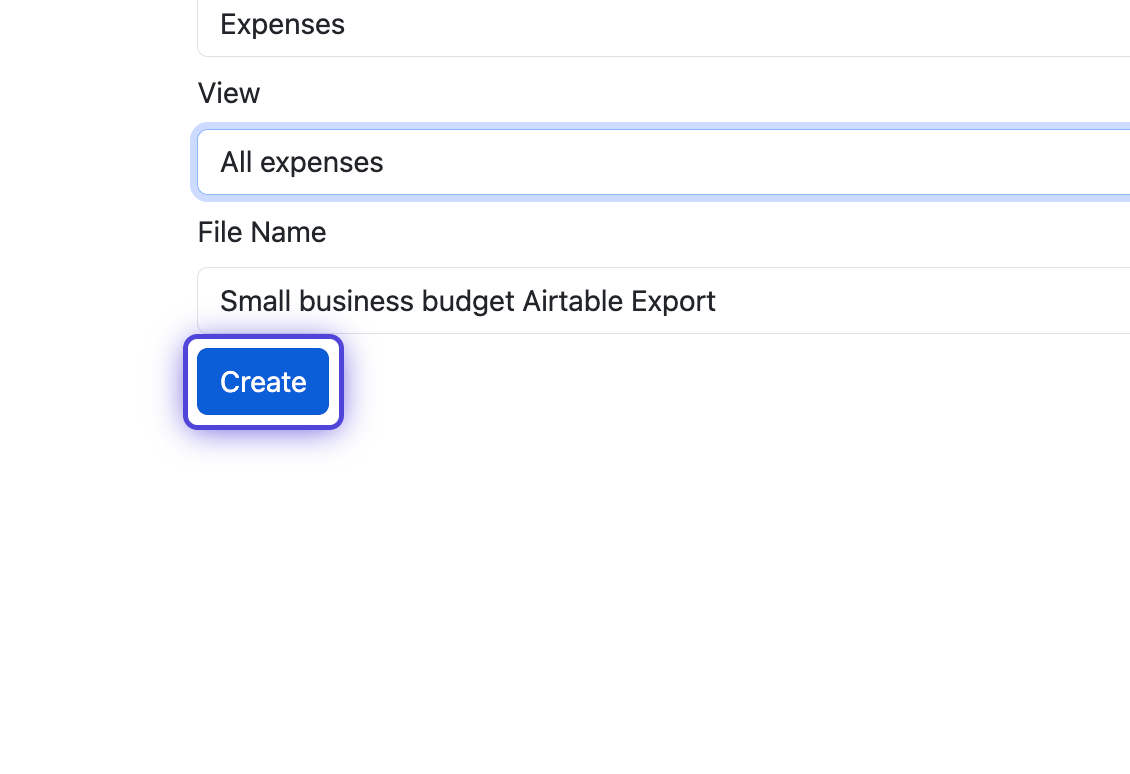Submit the form with the Create button
1130x774 pixels.
263,381
